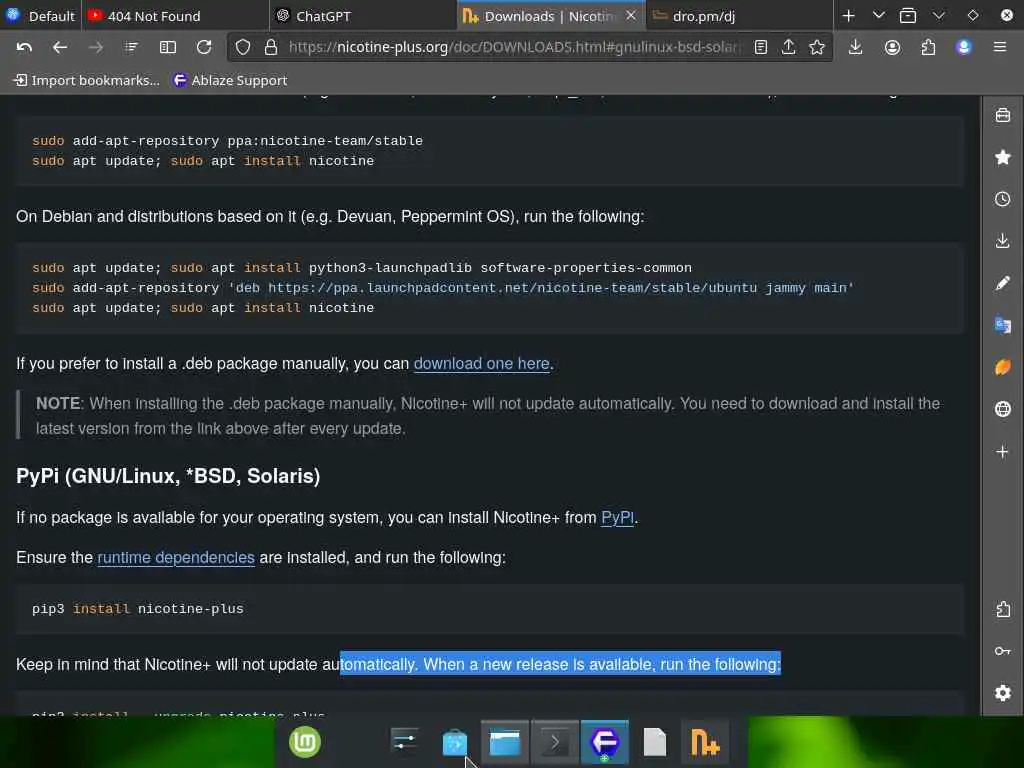Click the highlighted 'When a new release is available' text
The image size is (1024, 768).
pos(560,665)
